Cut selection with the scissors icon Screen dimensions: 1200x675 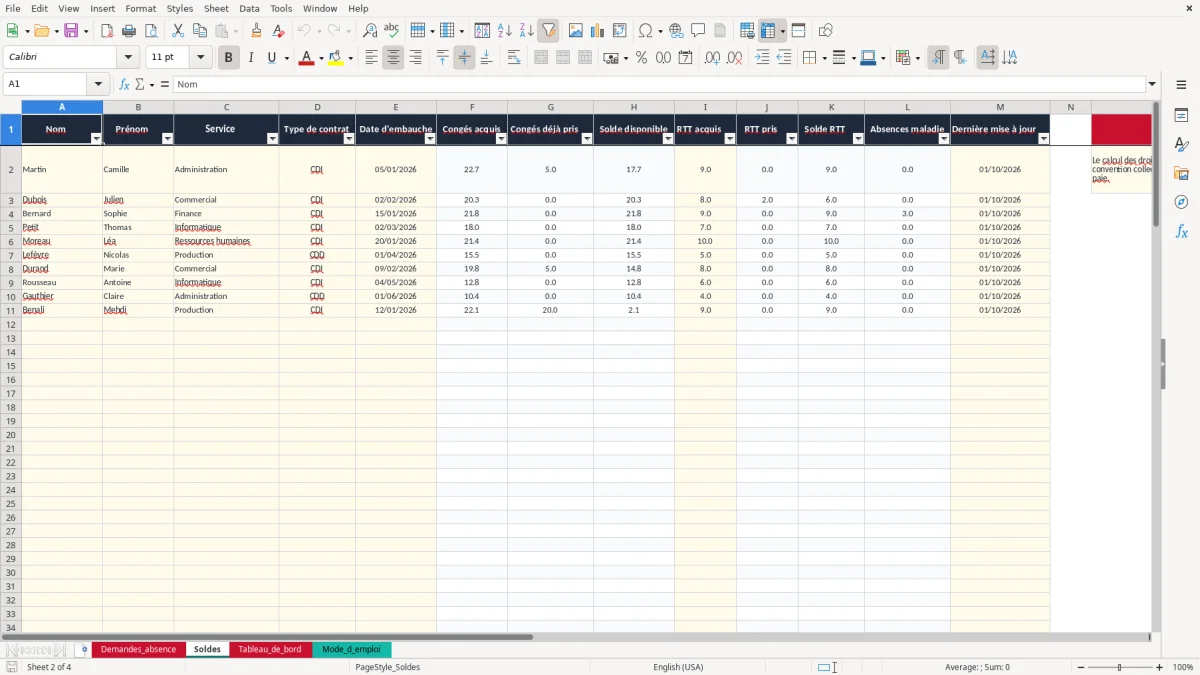[178, 31]
